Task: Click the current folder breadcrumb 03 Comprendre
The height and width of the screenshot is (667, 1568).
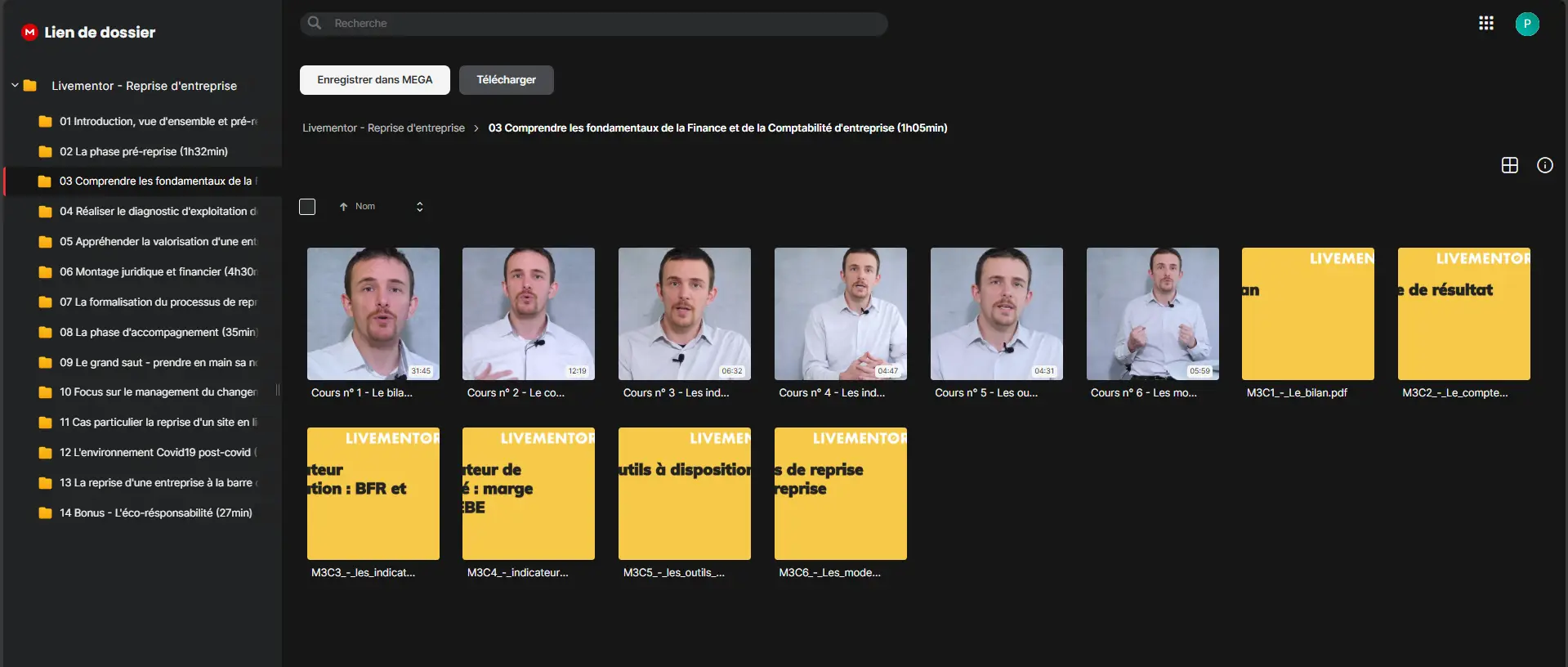Action: point(717,128)
